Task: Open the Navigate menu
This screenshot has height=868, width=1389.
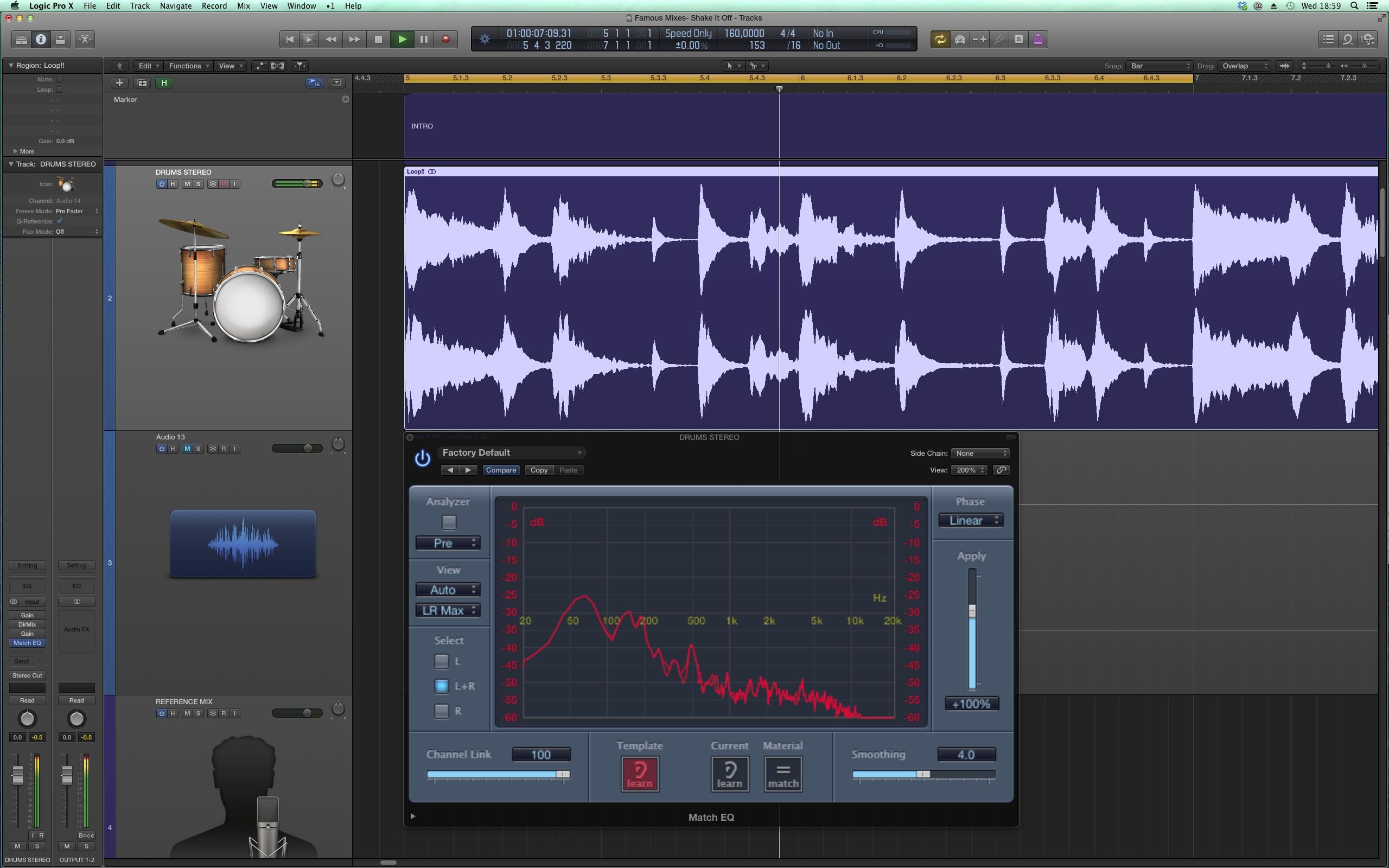Action: (176, 6)
